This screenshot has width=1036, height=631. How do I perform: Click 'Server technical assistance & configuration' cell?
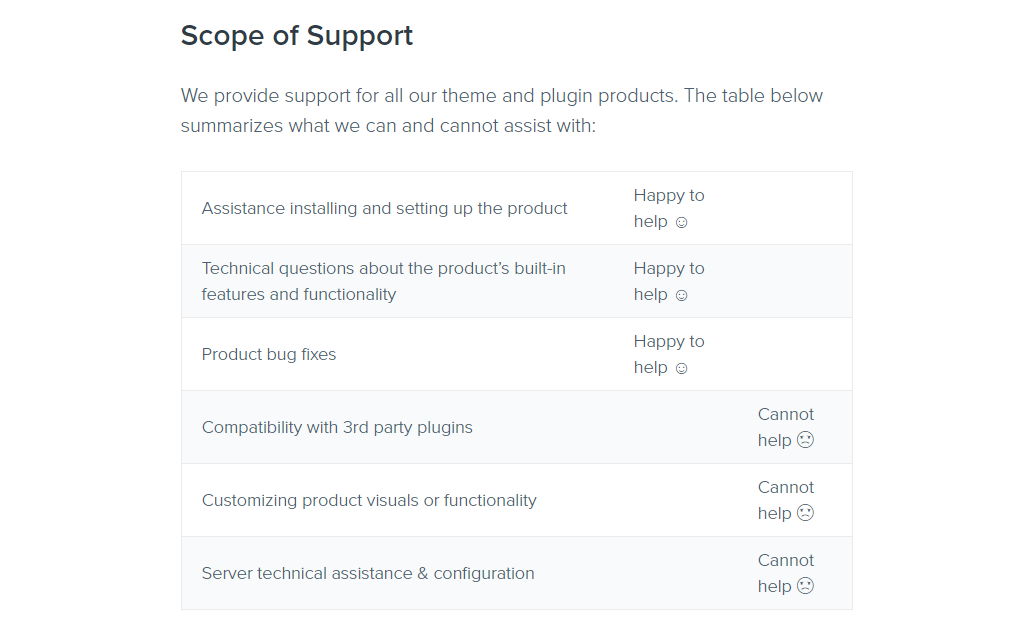pos(368,574)
